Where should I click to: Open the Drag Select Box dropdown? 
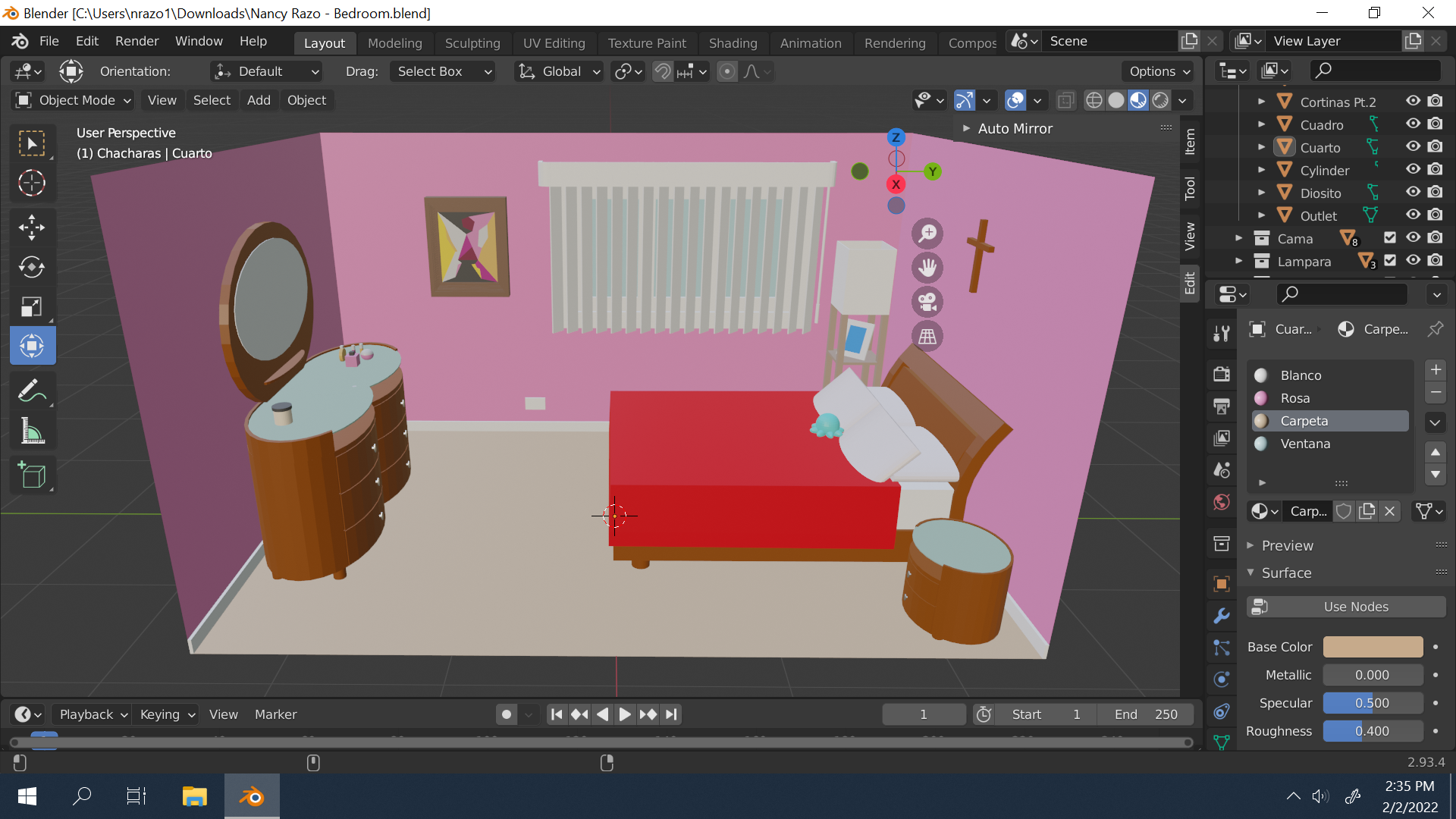(443, 71)
